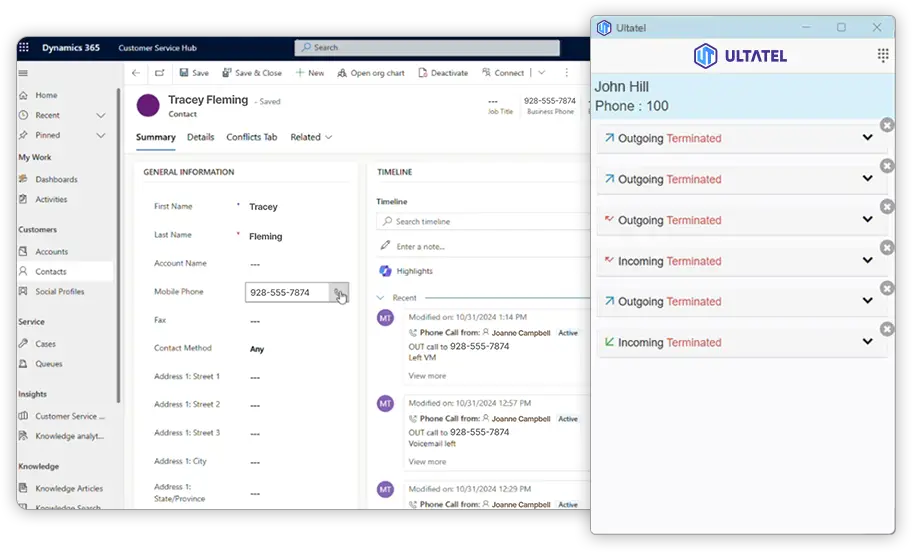The image size is (912, 552).
Task: Open Cases in the Service section
Action: click(x=46, y=344)
